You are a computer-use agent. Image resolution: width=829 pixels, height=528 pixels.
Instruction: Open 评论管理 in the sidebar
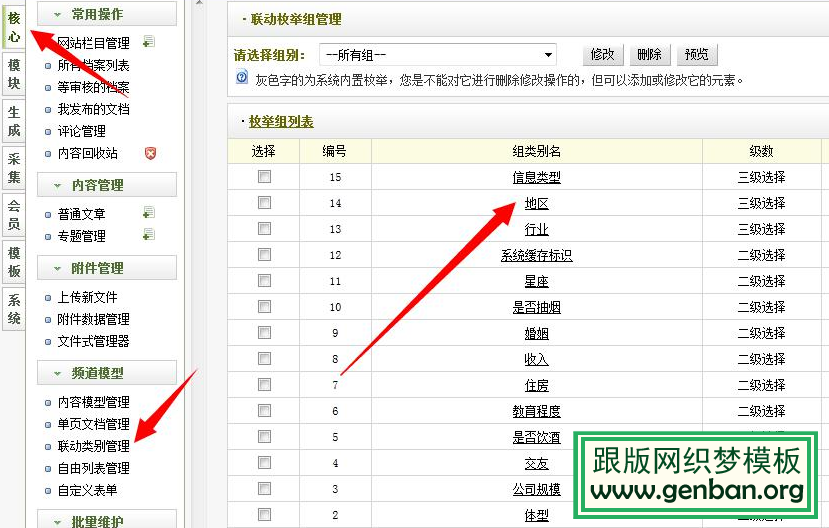tap(81, 131)
